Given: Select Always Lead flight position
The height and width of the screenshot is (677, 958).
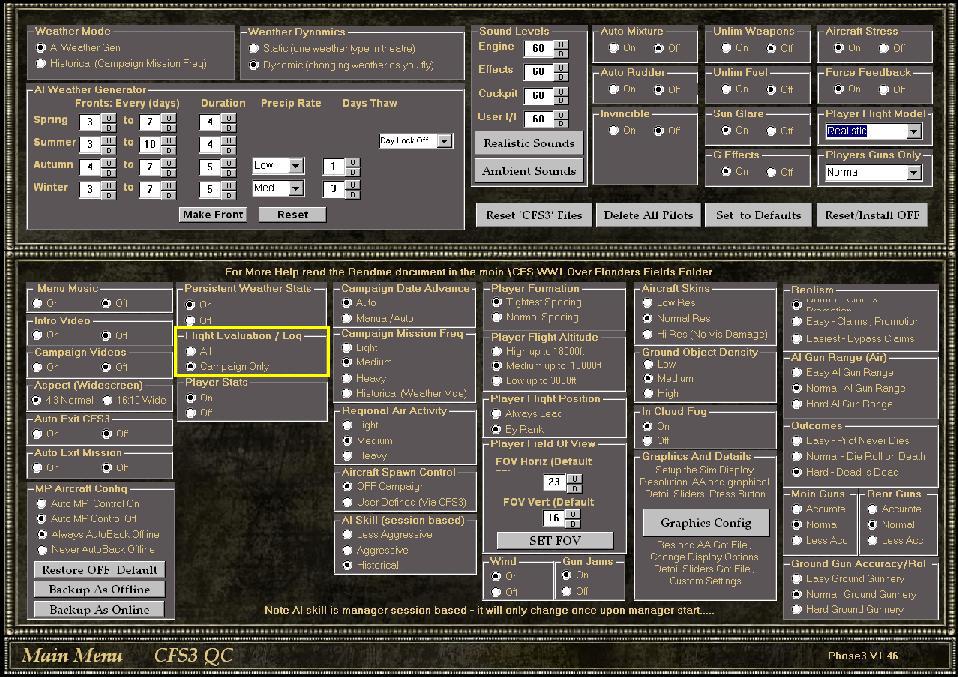Looking at the screenshot, I should pyautogui.click(x=497, y=414).
